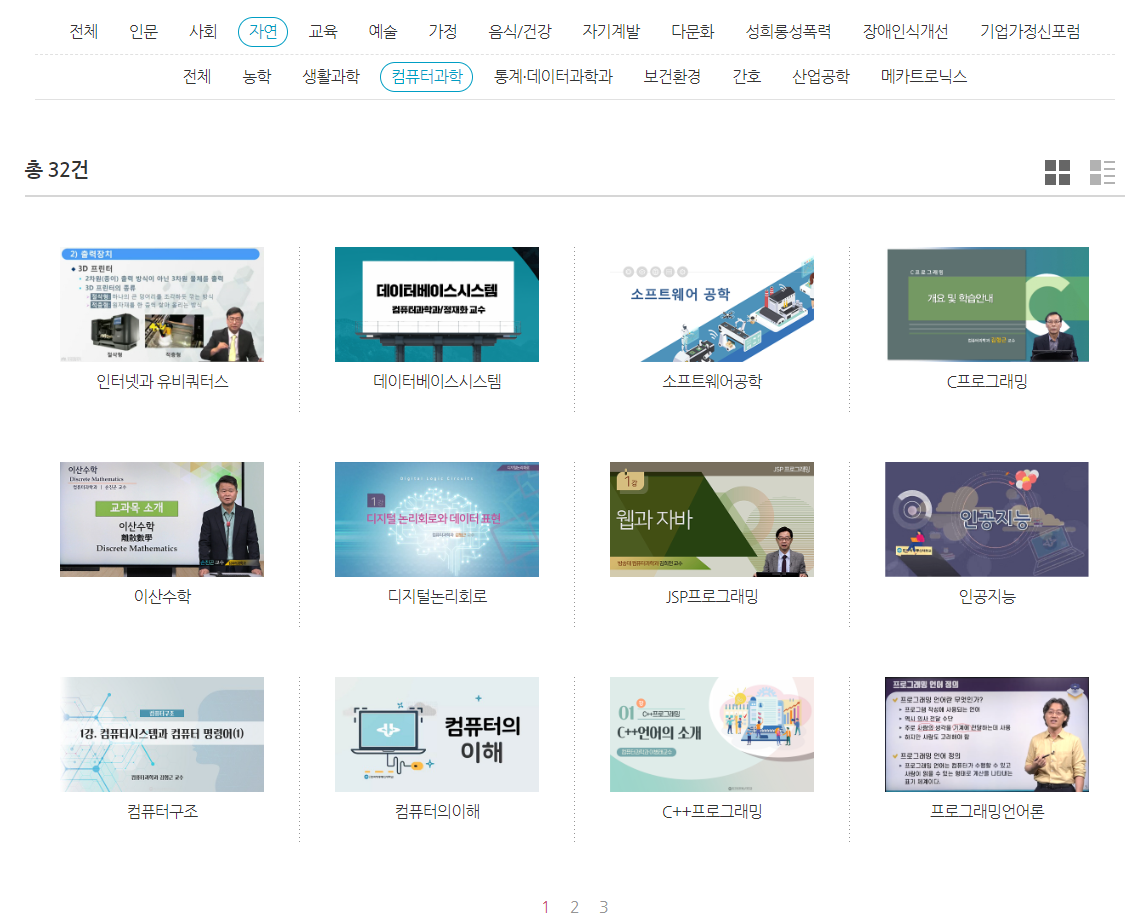The height and width of the screenshot is (924, 1141).
Task: Select the 자기계발 category tab
Action: click(611, 31)
